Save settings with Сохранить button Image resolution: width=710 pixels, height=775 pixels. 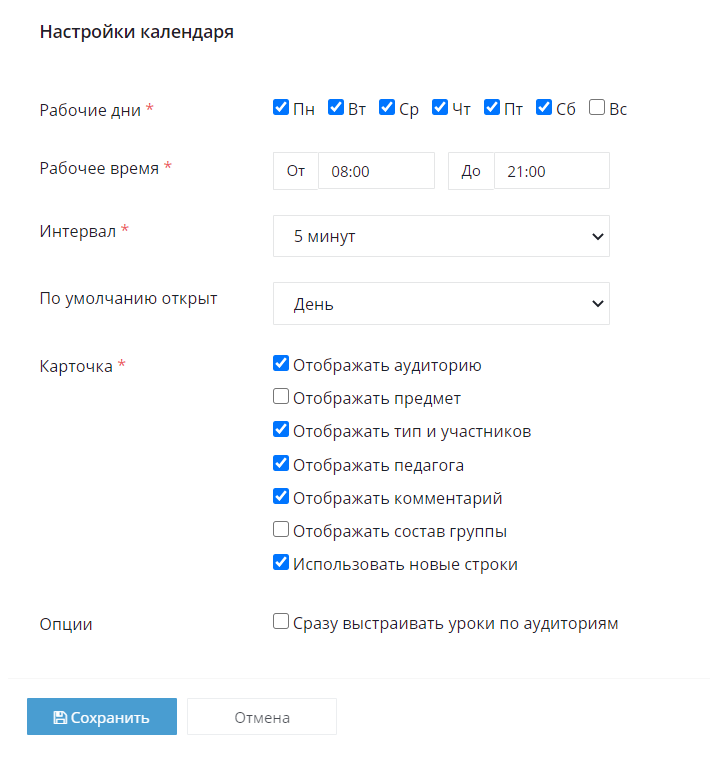[102, 717]
